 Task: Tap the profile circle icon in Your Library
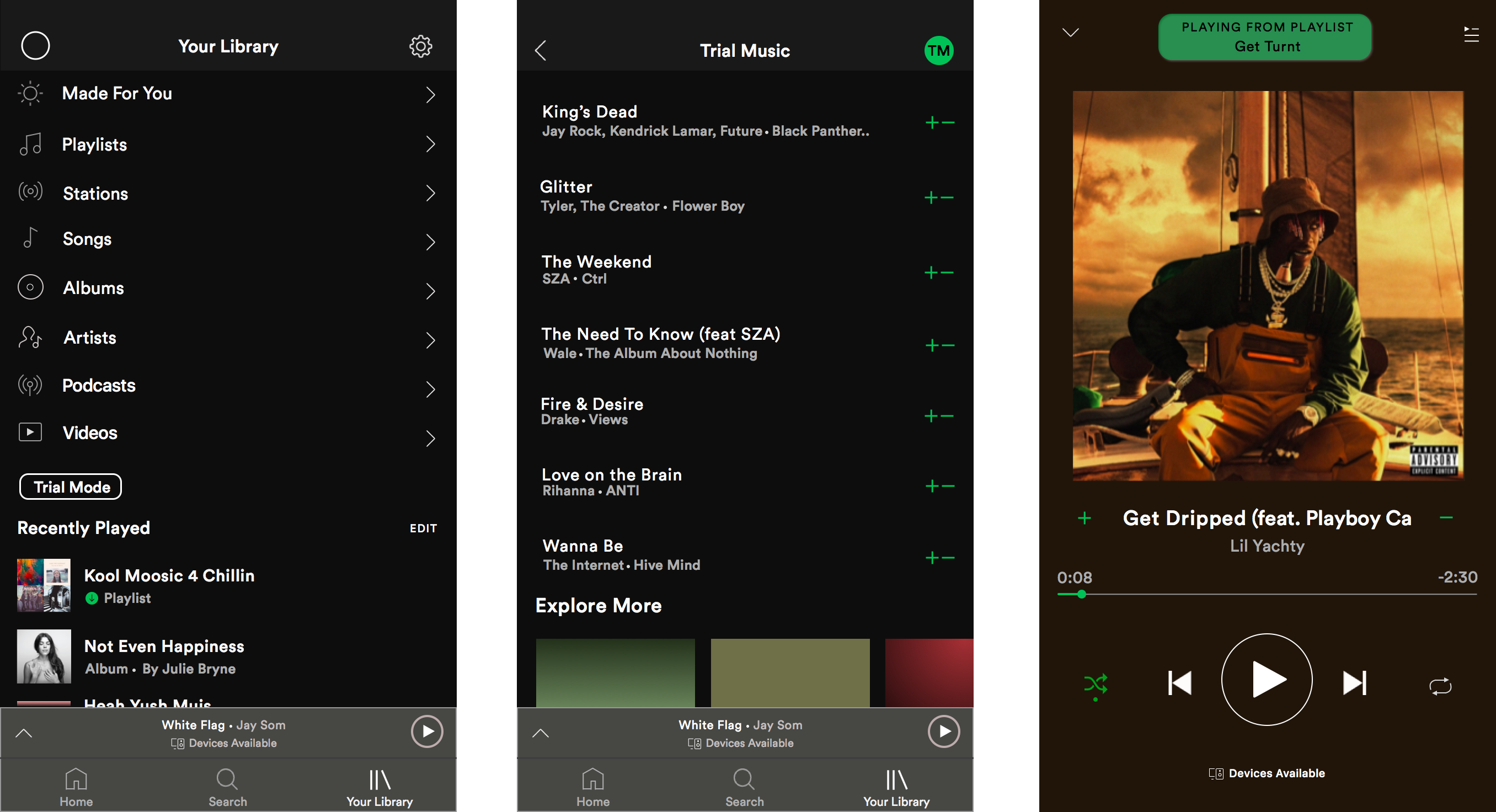pyautogui.click(x=35, y=45)
